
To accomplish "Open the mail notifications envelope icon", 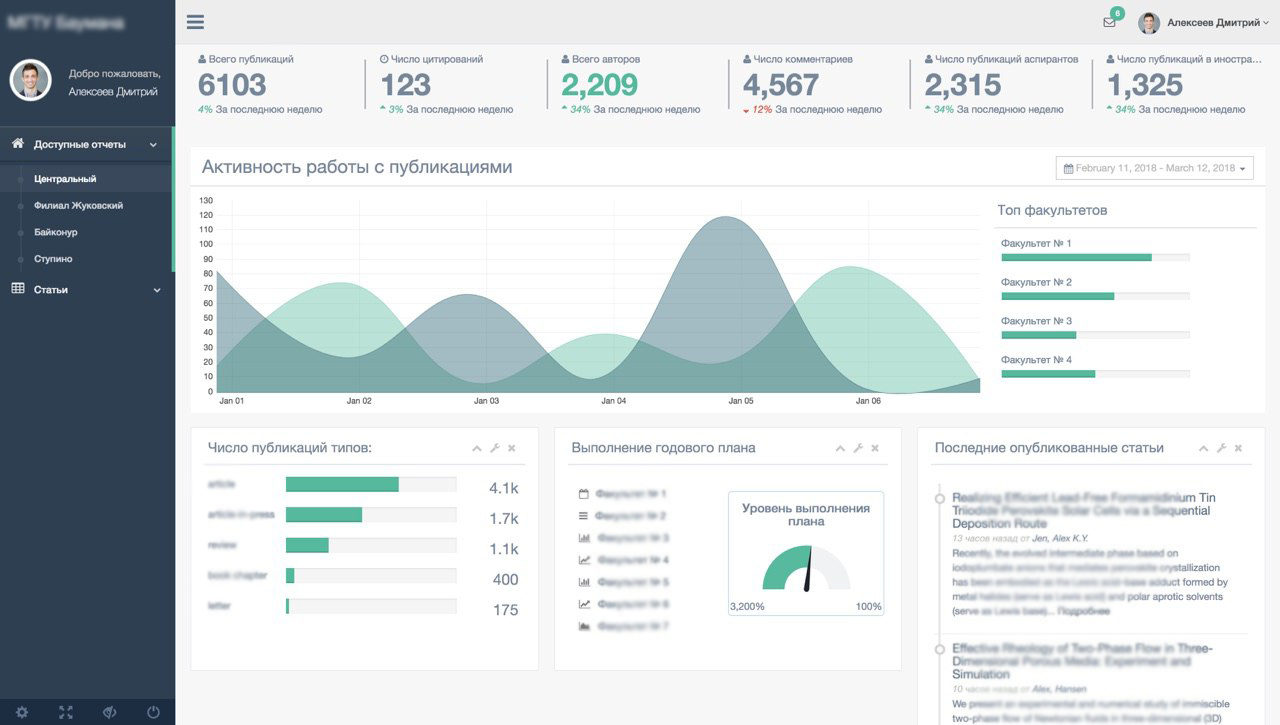I will 1109,22.
